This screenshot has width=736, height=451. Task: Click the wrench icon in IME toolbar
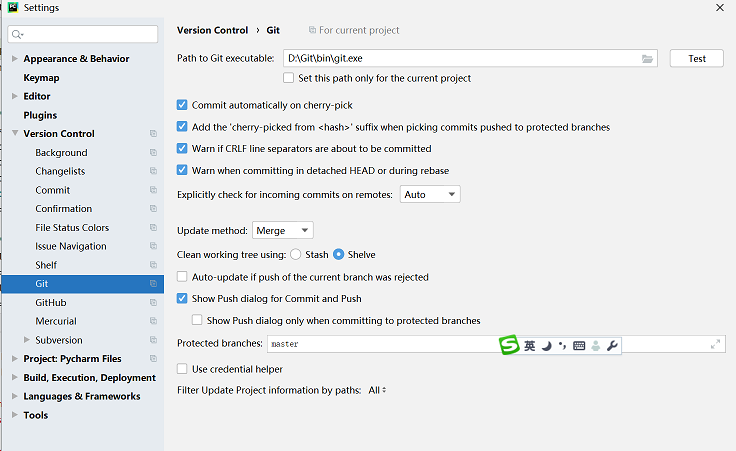(x=613, y=346)
